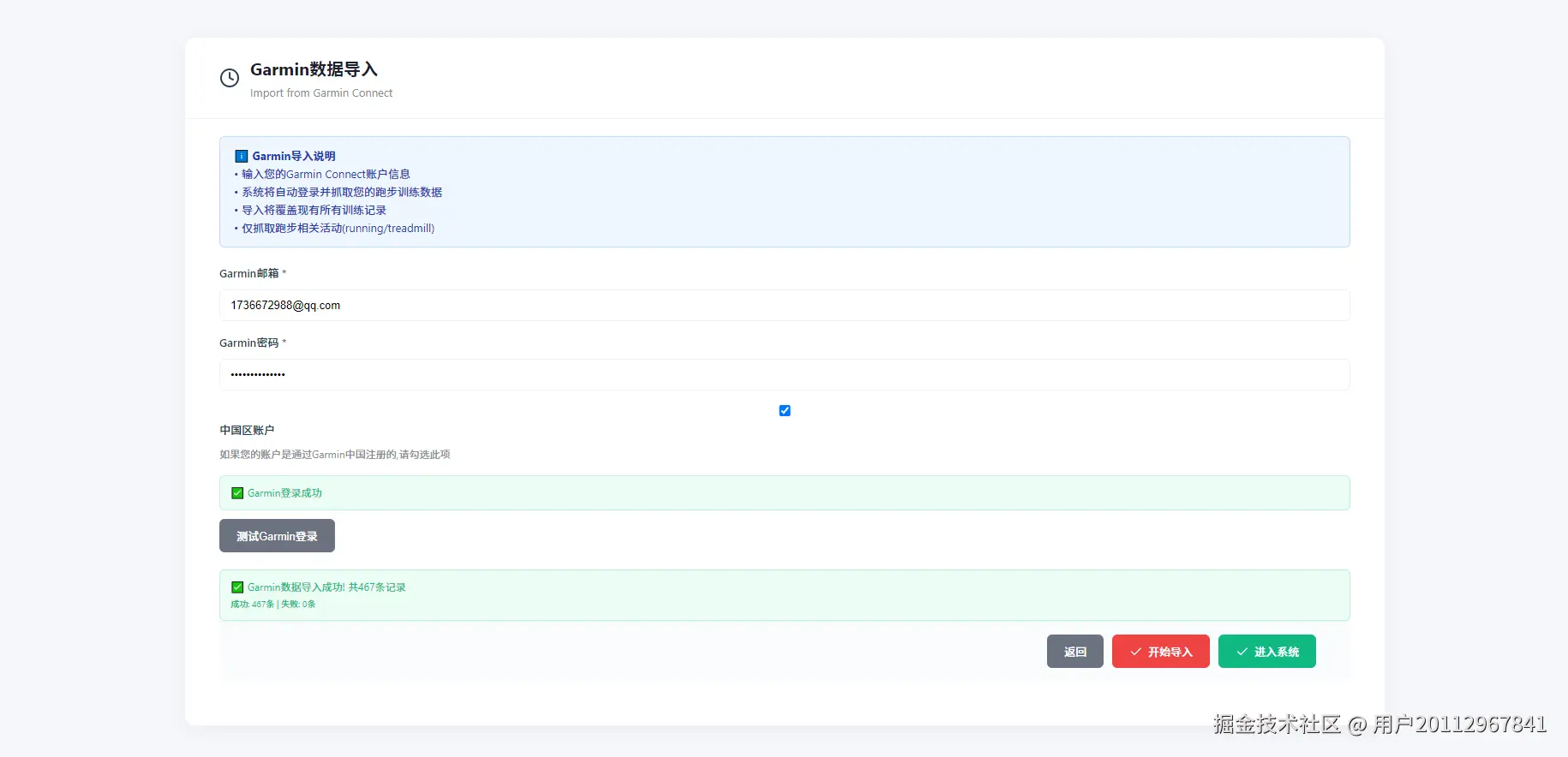Click the 返回 button
This screenshot has width=1568, height=757.
[x=1075, y=652]
